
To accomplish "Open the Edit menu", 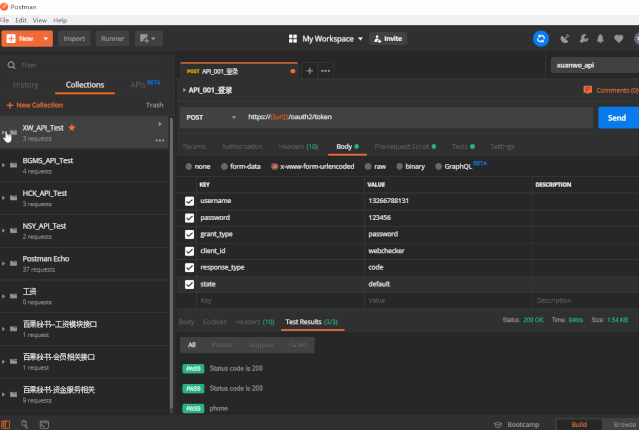I will tap(21, 20).
